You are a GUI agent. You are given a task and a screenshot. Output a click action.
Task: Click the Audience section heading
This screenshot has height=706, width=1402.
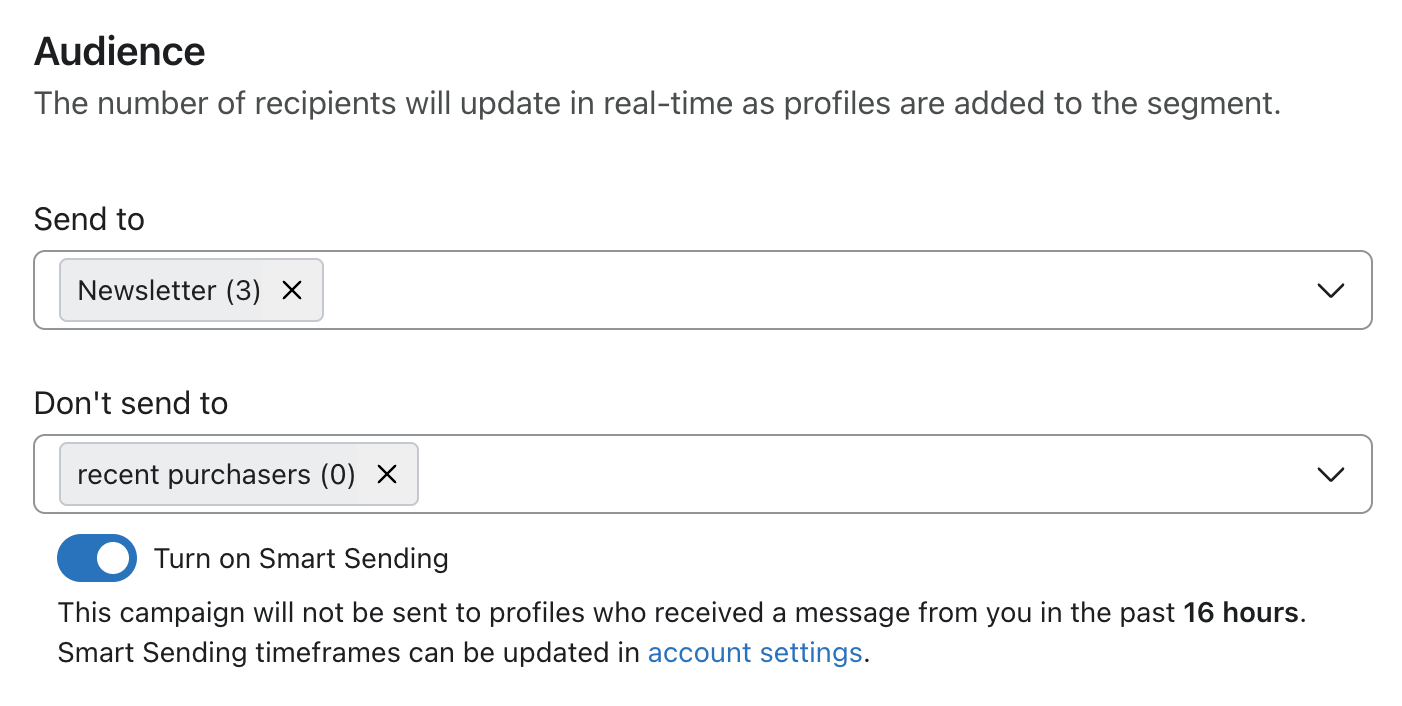[x=119, y=50]
